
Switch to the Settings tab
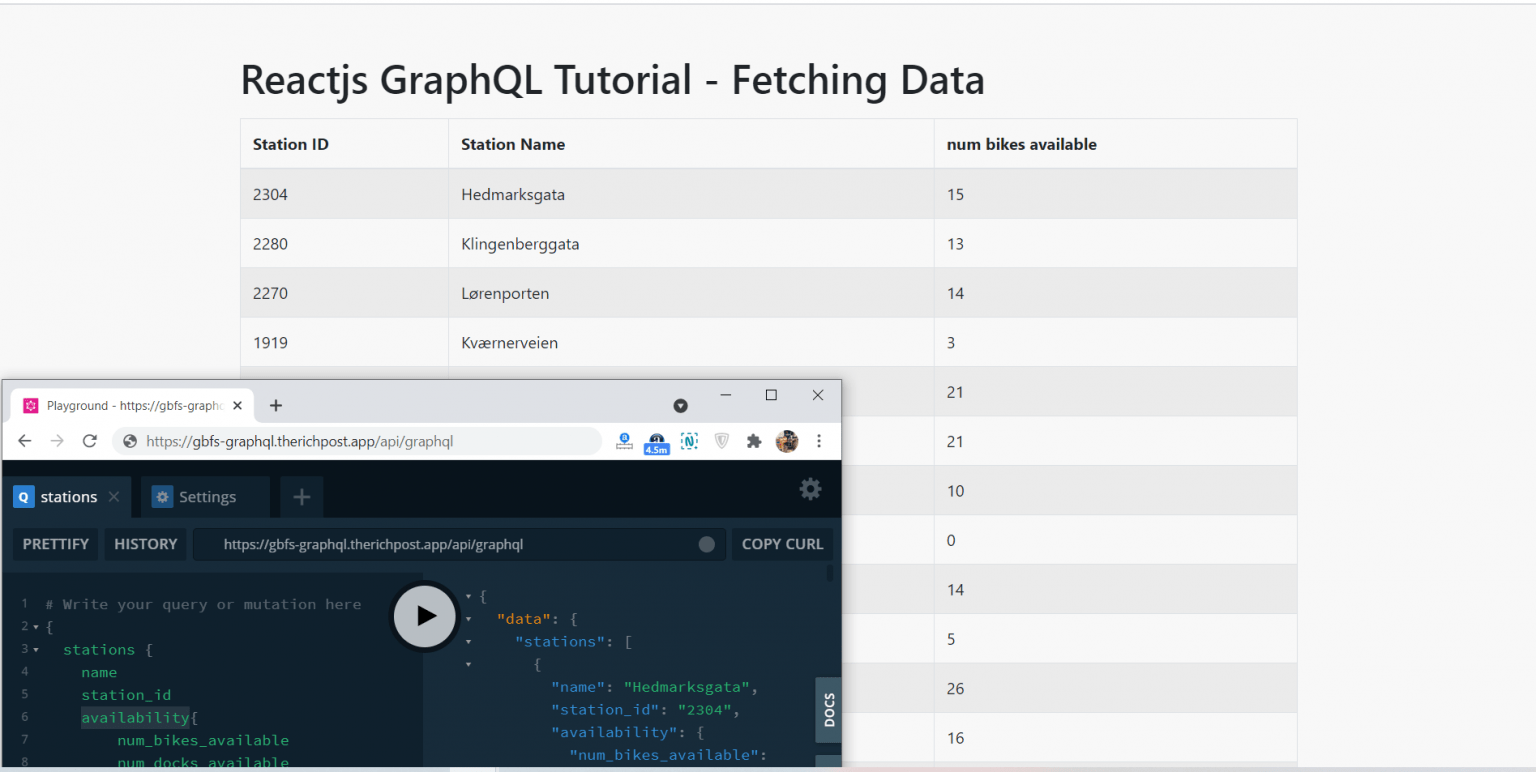tap(206, 496)
